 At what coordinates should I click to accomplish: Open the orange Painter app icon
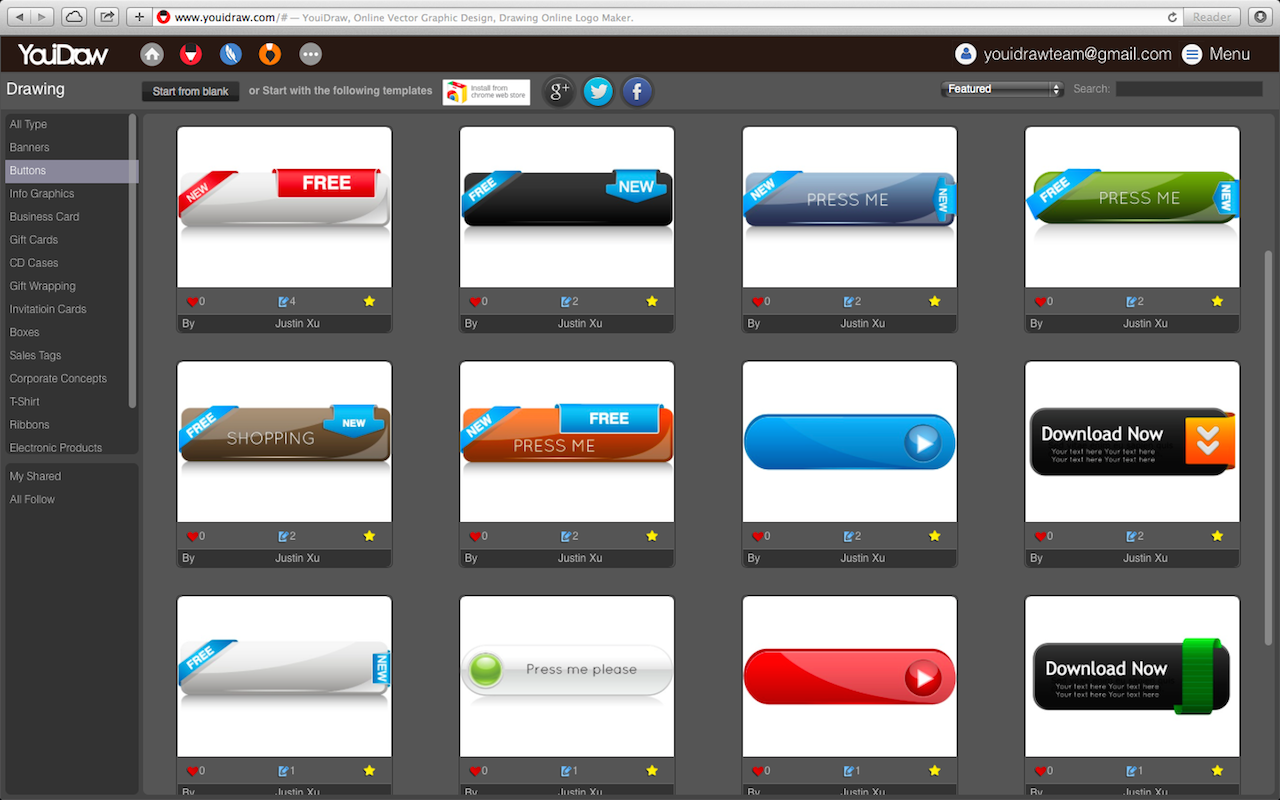pyautogui.click(x=270, y=54)
